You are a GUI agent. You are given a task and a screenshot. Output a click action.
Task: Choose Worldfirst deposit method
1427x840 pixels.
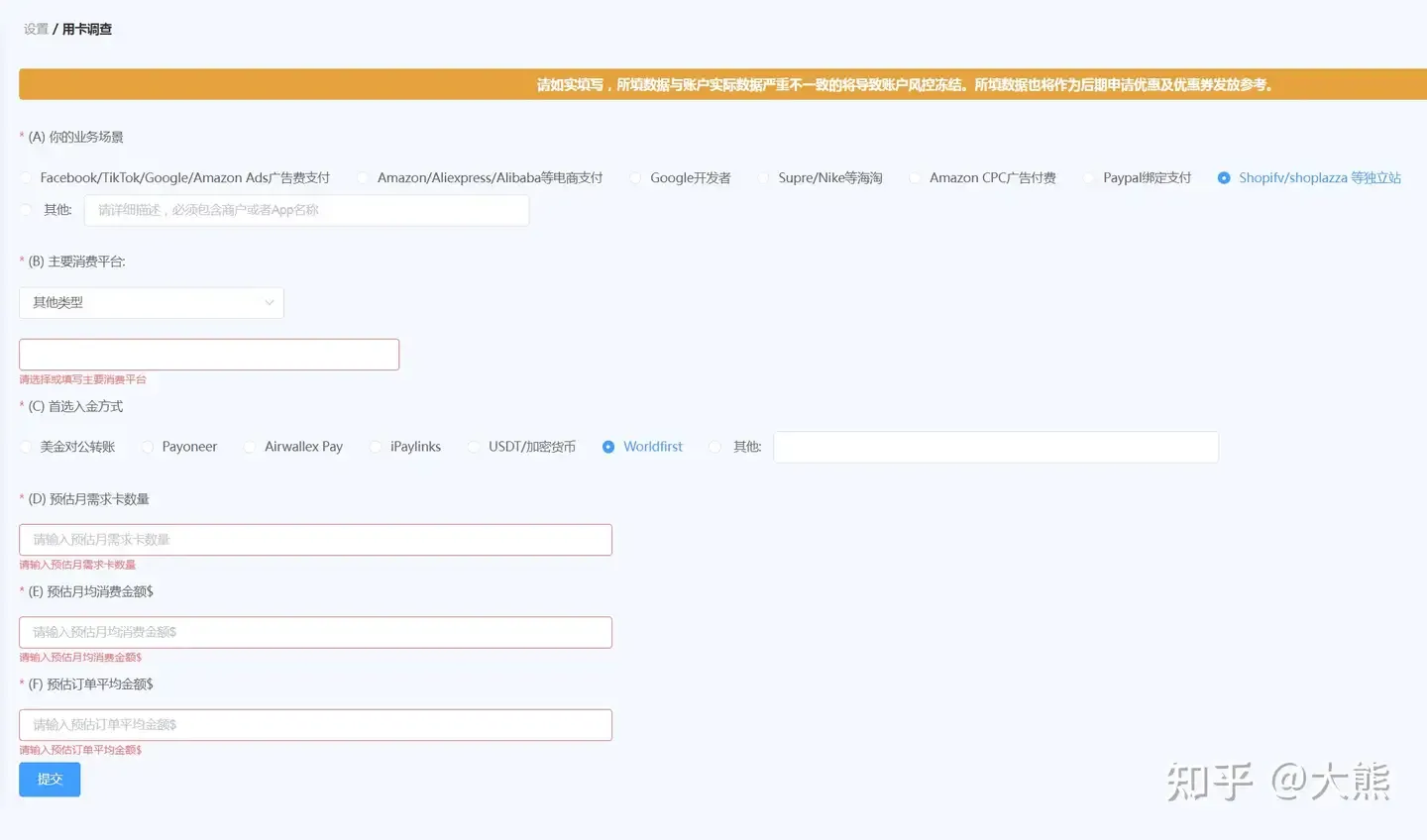click(x=608, y=447)
